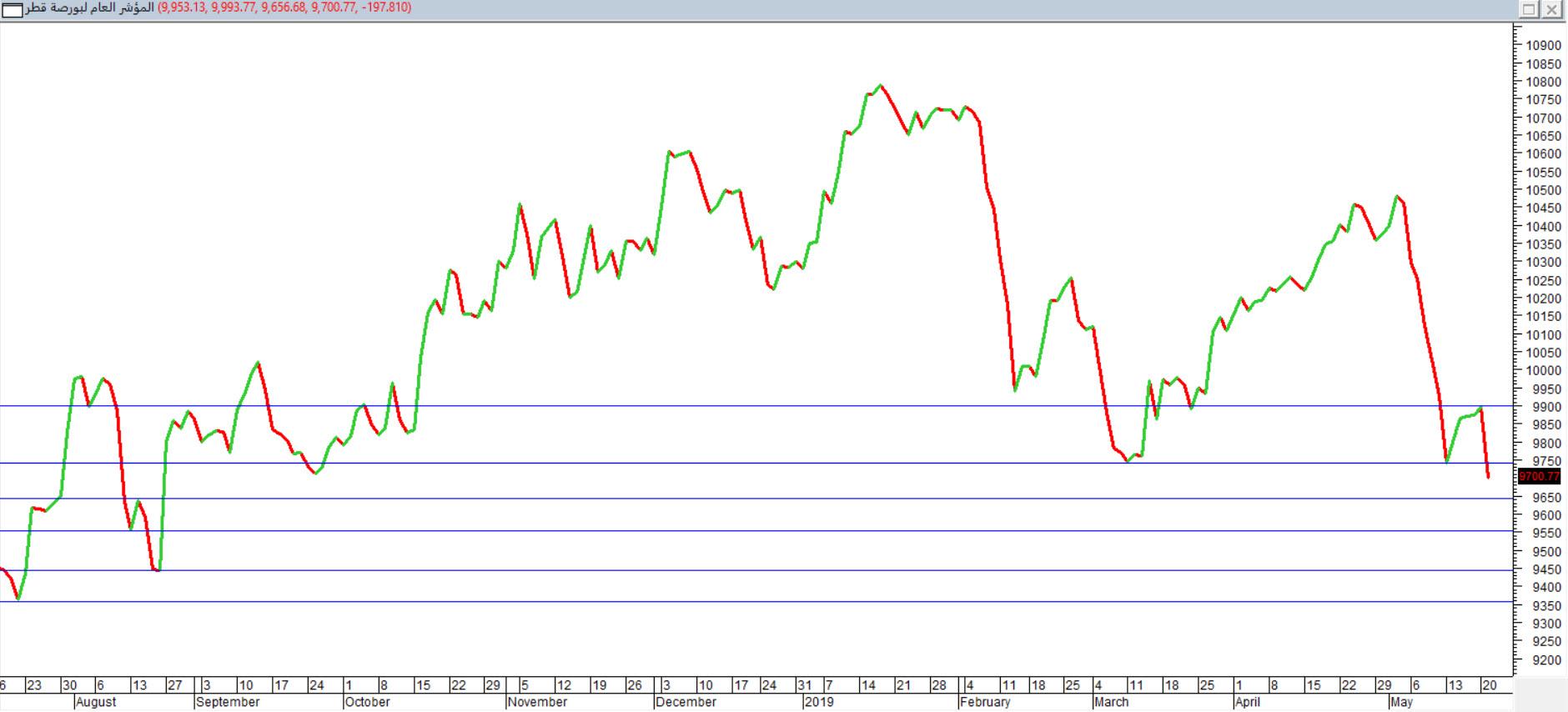Click the 2019 year label
The image size is (1568, 712).
point(818,702)
